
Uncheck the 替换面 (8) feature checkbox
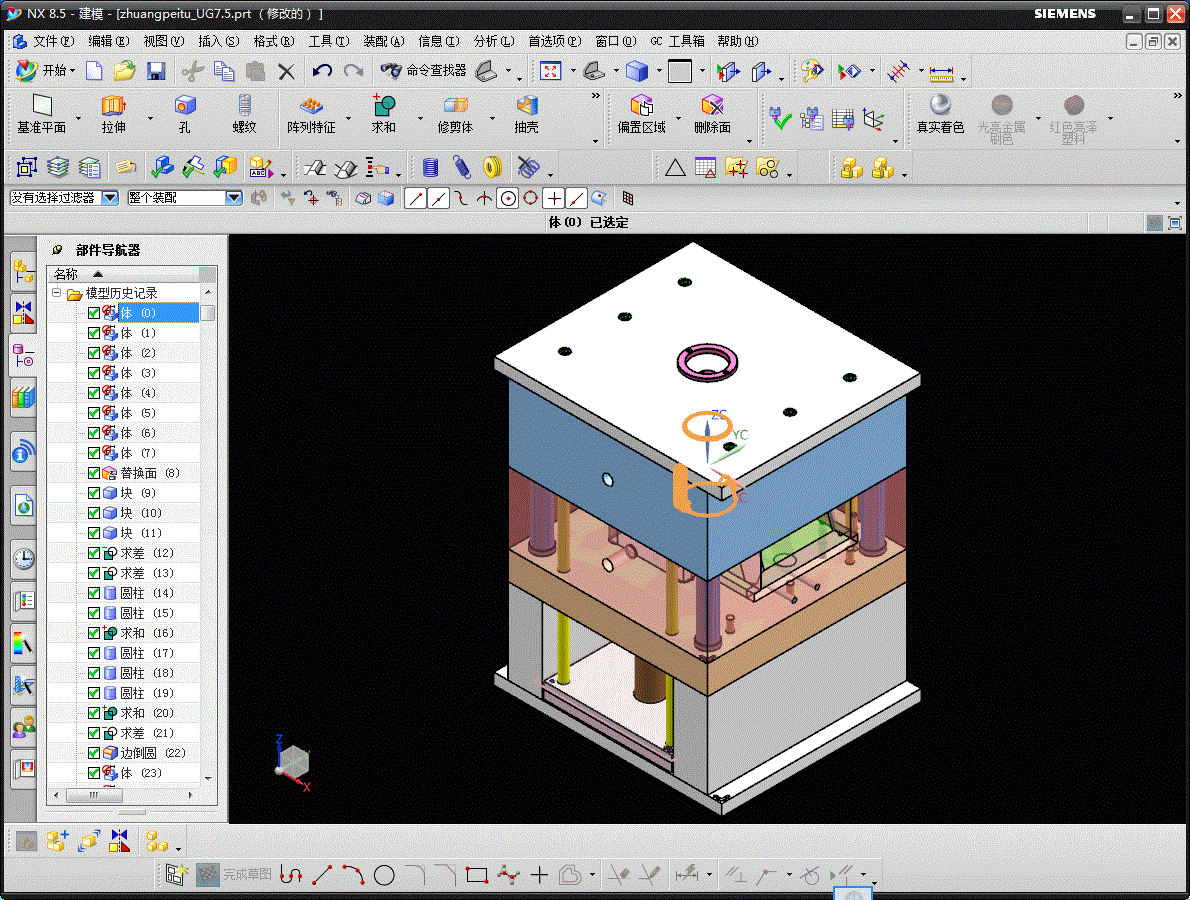[x=94, y=473]
